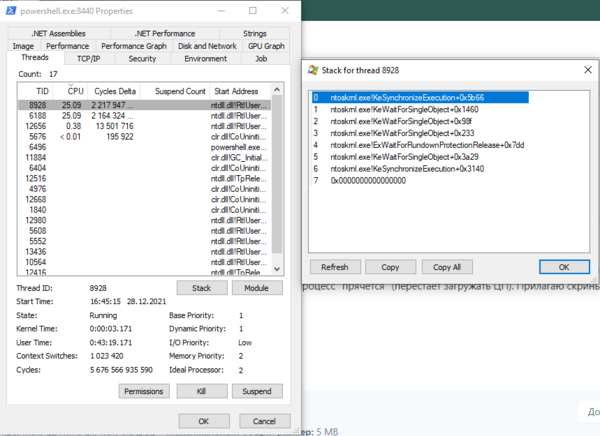This screenshot has height=436, width=600.
Task: Select thread row with TID 12668
Action: pyautogui.click(x=145, y=199)
